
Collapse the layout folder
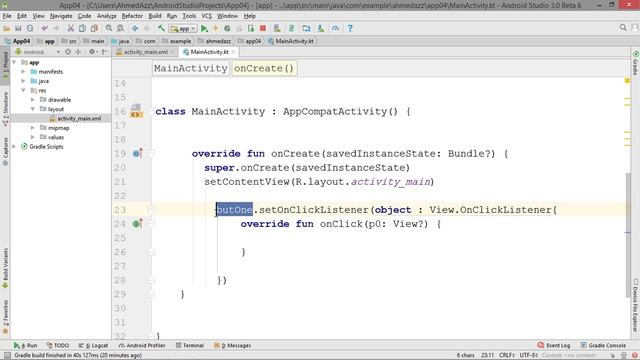coord(33,109)
